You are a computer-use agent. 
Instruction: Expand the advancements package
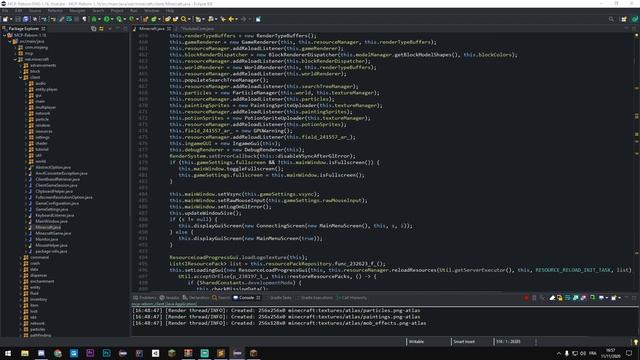tap(21, 65)
